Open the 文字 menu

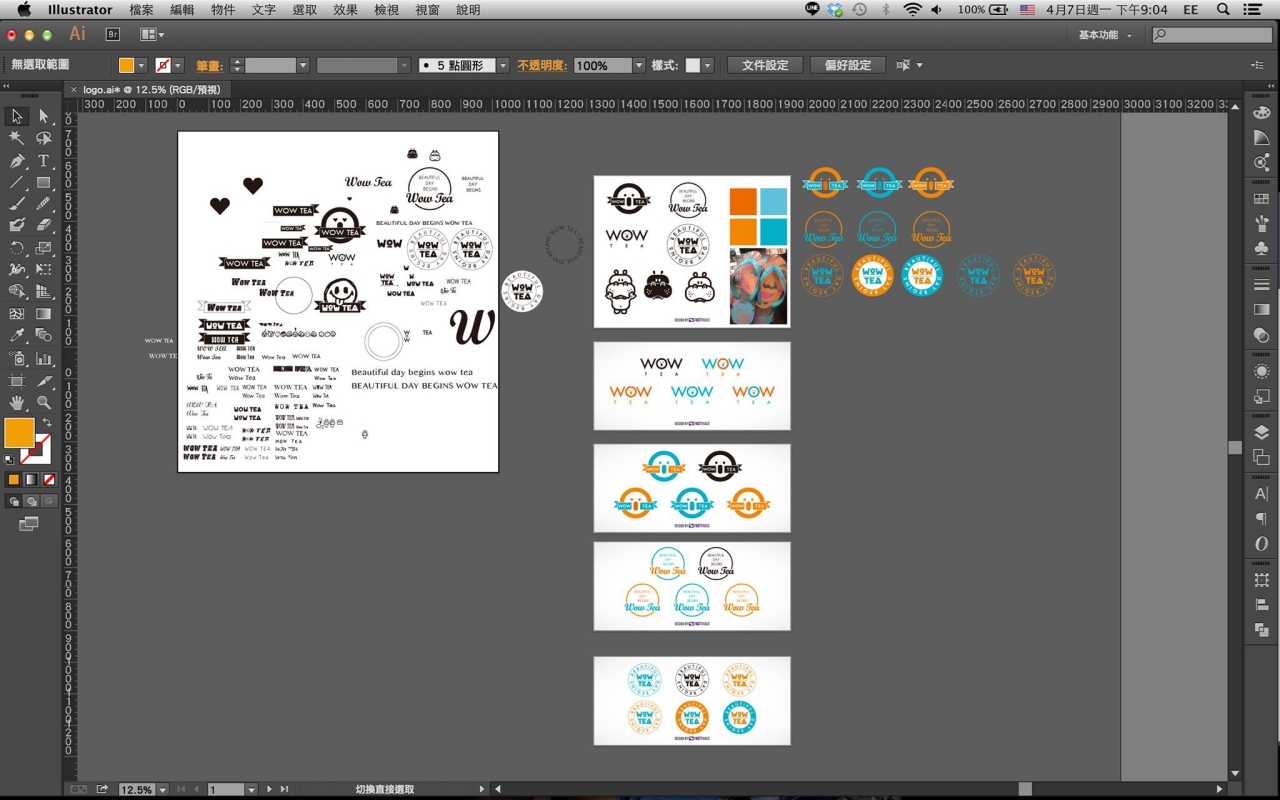(x=264, y=10)
